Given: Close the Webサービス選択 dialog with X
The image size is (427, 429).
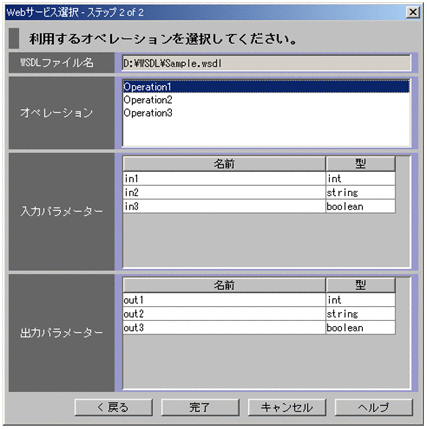Looking at the screenshot, I should point(413,12).
